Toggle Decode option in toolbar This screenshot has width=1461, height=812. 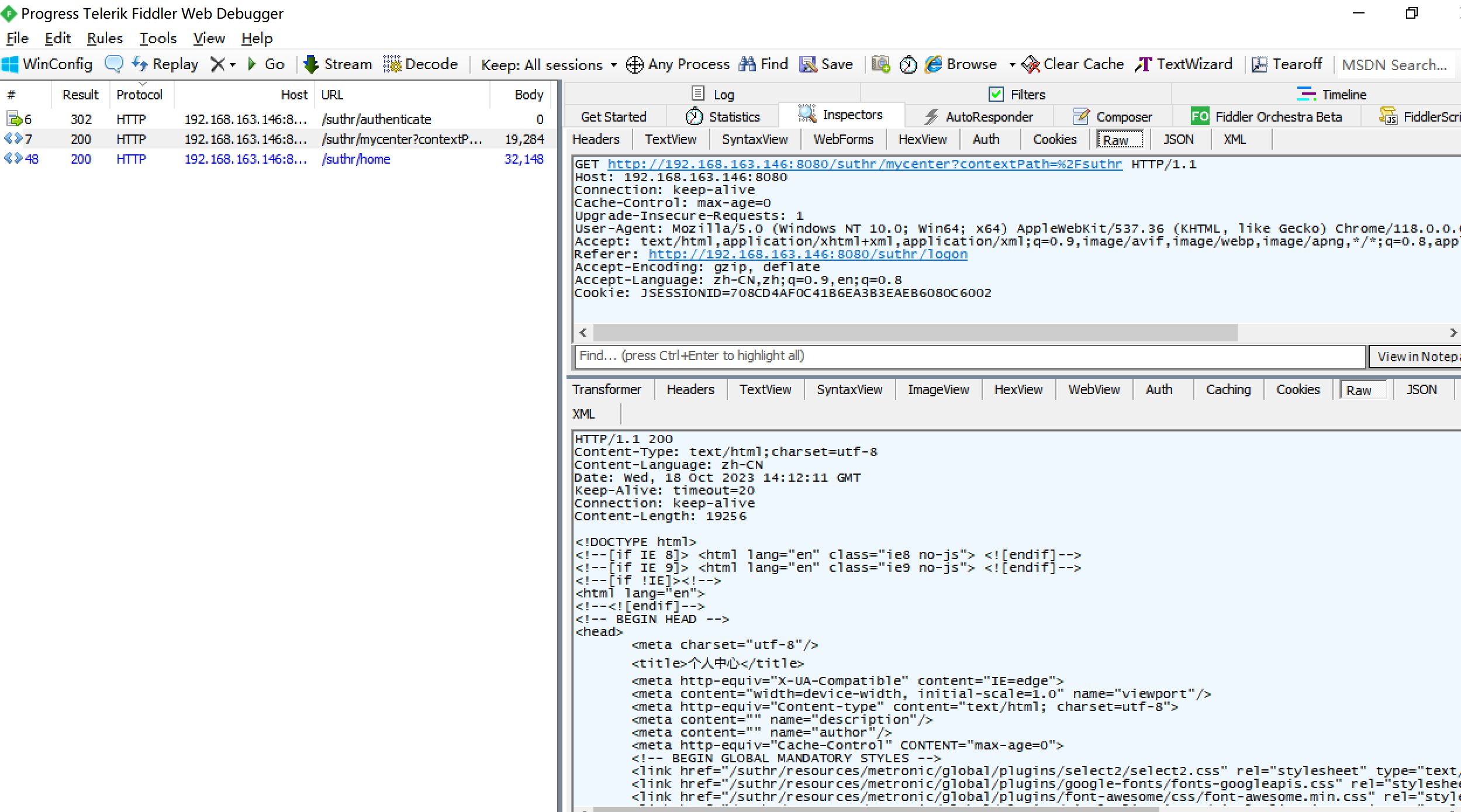click(421, 64)
